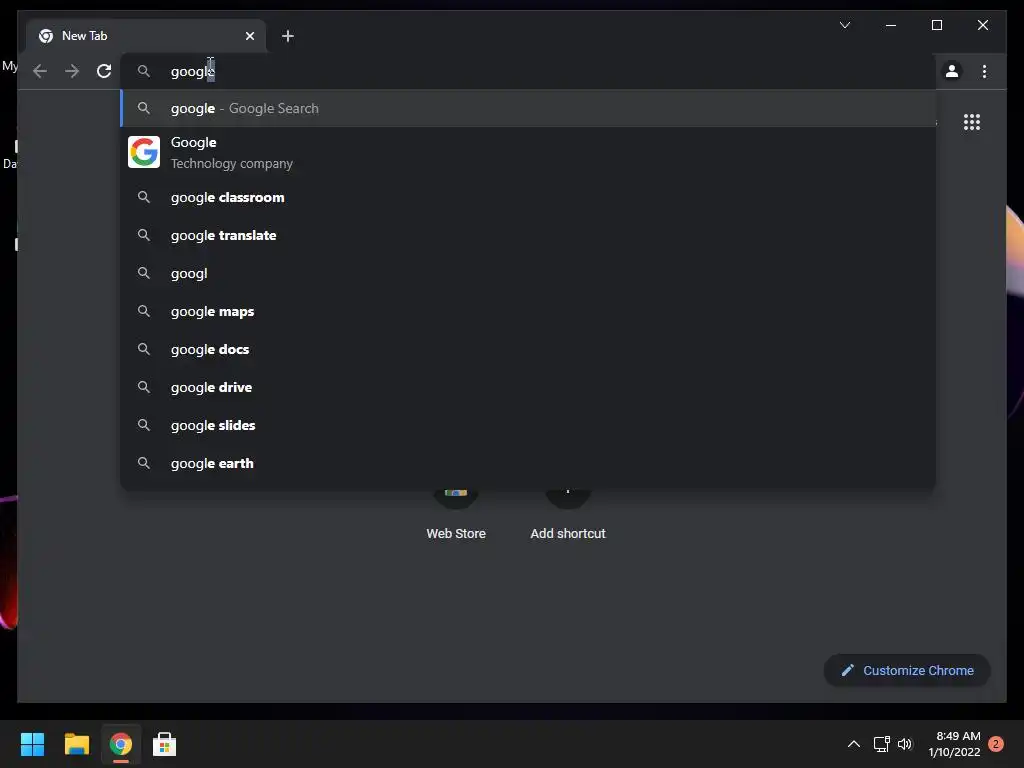Open the Chrome profile avatar icon
This screenshot has height=768, width=1024.
pyautogui.click(x=952, y=71)
